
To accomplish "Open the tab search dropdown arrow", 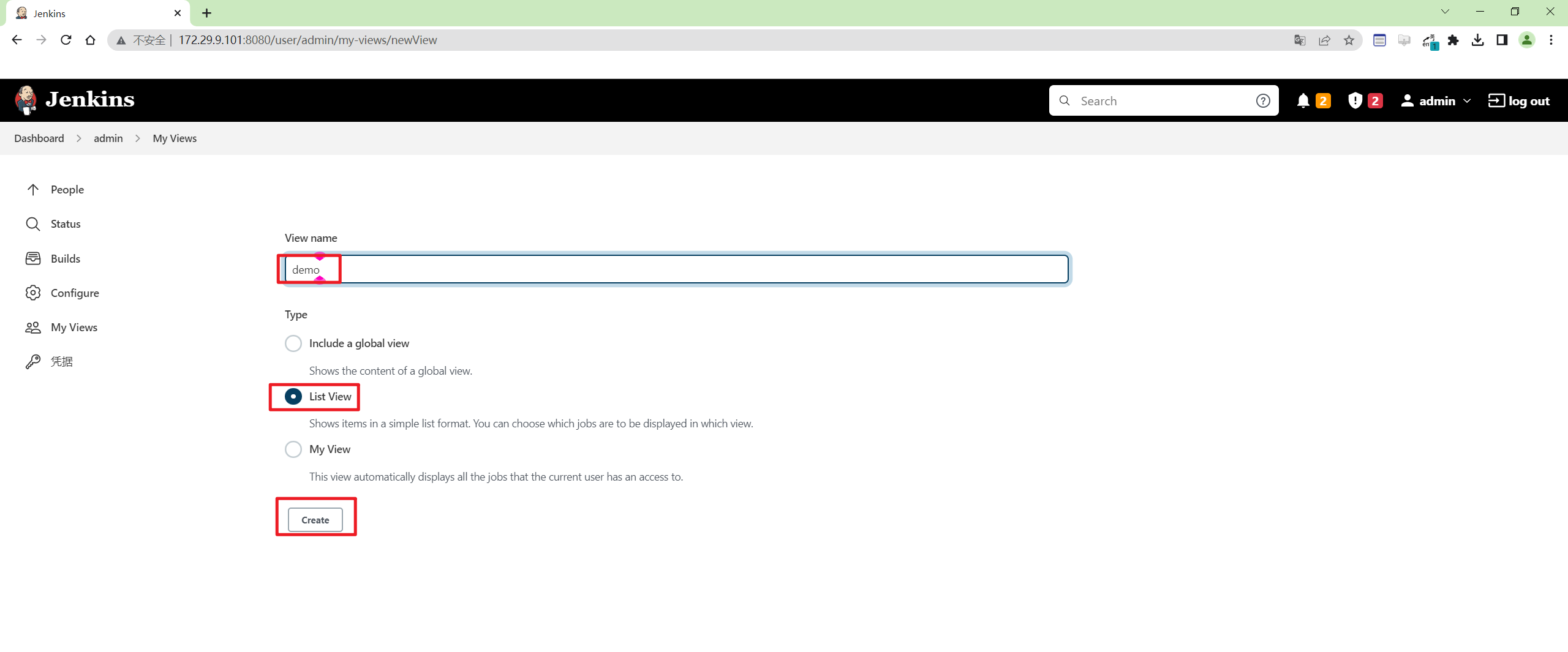I will pyautogui.click(x=1445, y=12).
